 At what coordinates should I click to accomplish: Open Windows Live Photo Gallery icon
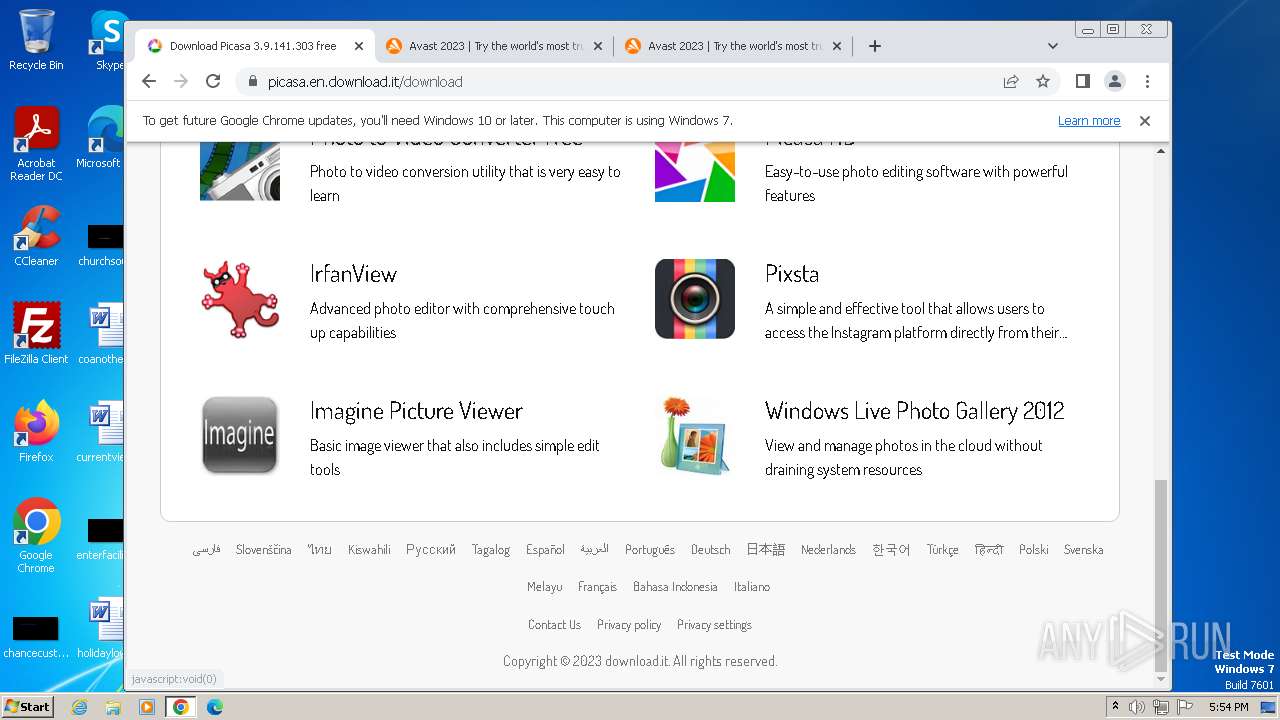point(695,436)
